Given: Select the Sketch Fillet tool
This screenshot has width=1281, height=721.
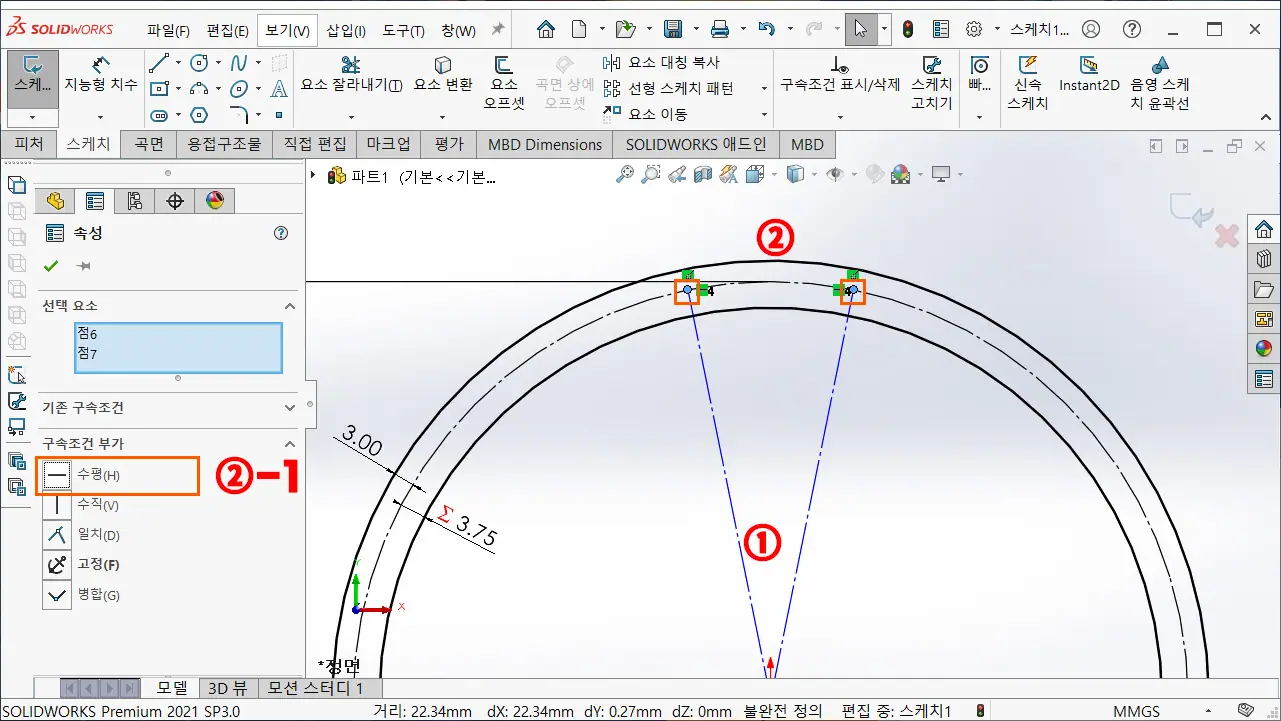Looking at the screenshot, I should coord(239,115).
